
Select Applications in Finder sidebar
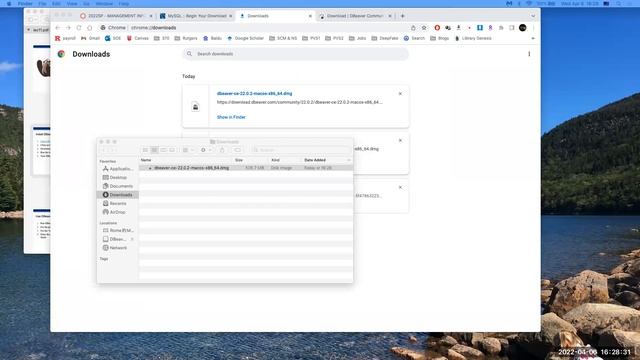[x=117, y=169]
